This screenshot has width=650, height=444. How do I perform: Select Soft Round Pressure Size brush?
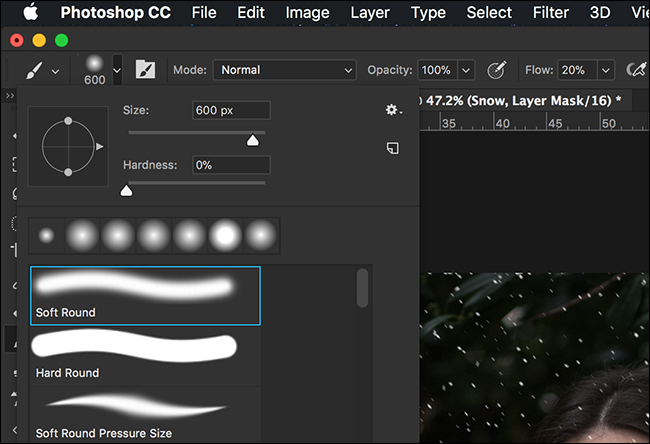146,416
